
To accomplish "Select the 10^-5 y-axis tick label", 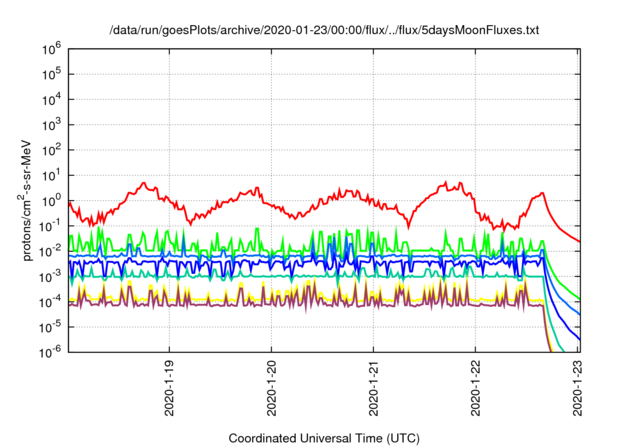I will tap(51, 328).
